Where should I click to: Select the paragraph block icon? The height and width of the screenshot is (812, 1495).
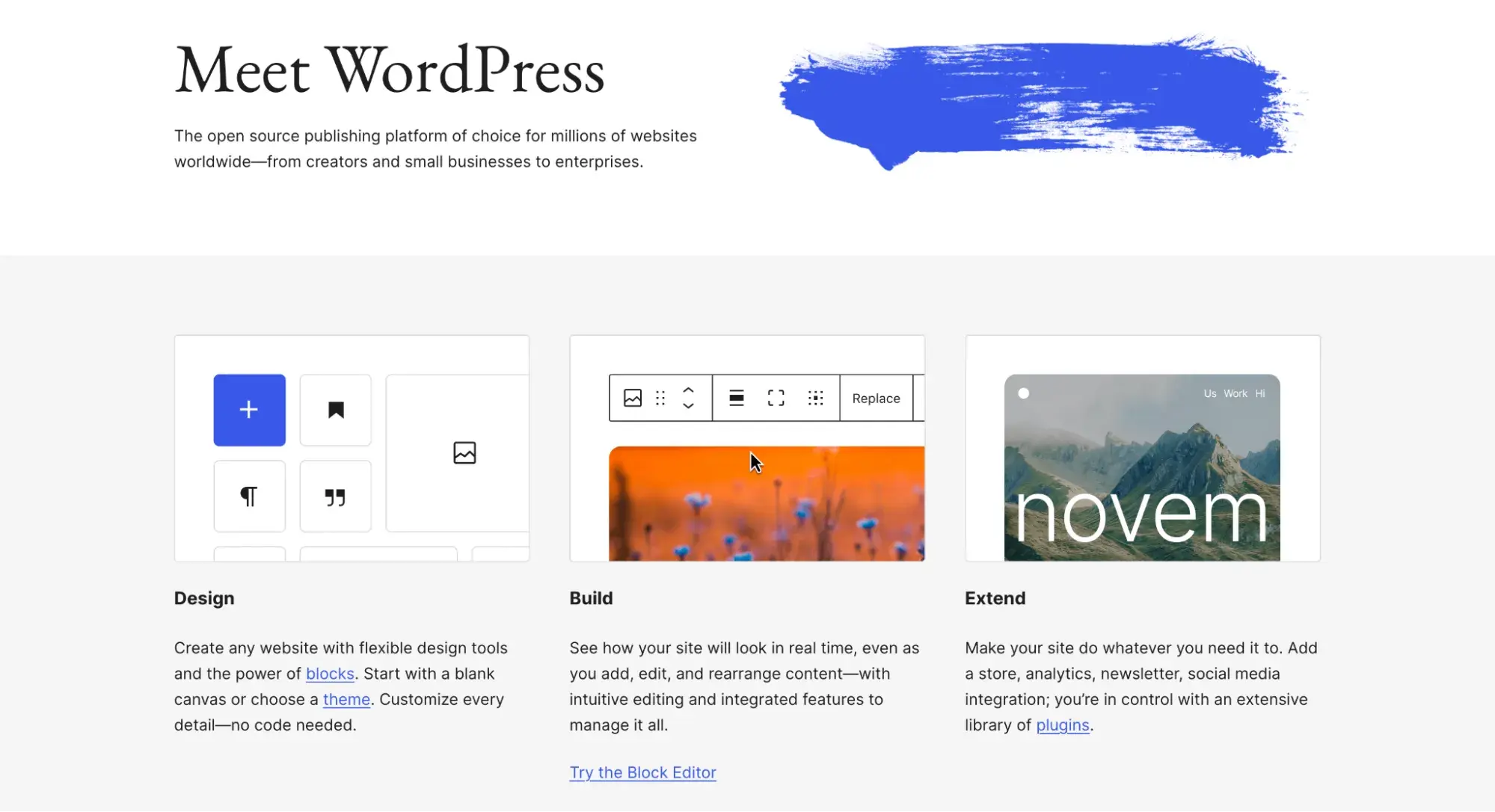tap(249, 496)
